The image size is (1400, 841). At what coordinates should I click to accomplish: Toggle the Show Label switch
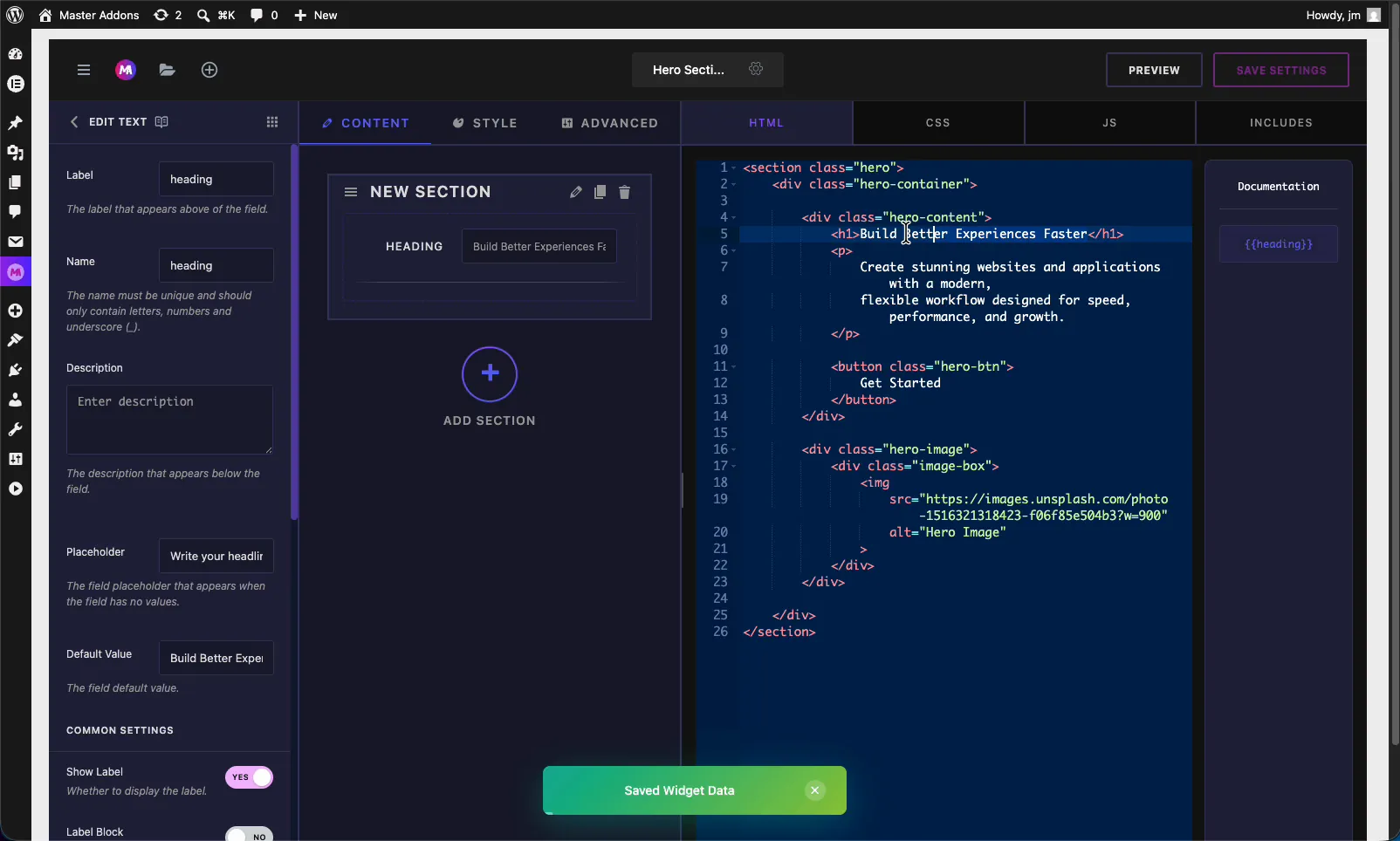click(x=250, y=777)
